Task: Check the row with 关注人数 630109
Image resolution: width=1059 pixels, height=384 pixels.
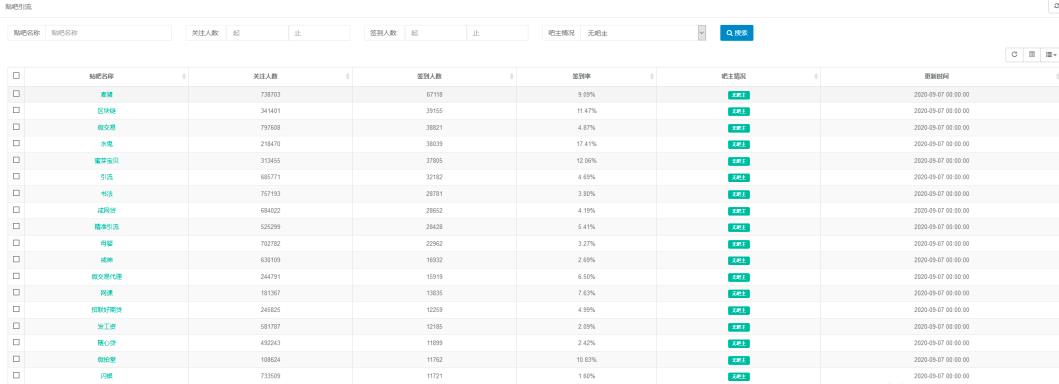Action: point(16,259)
